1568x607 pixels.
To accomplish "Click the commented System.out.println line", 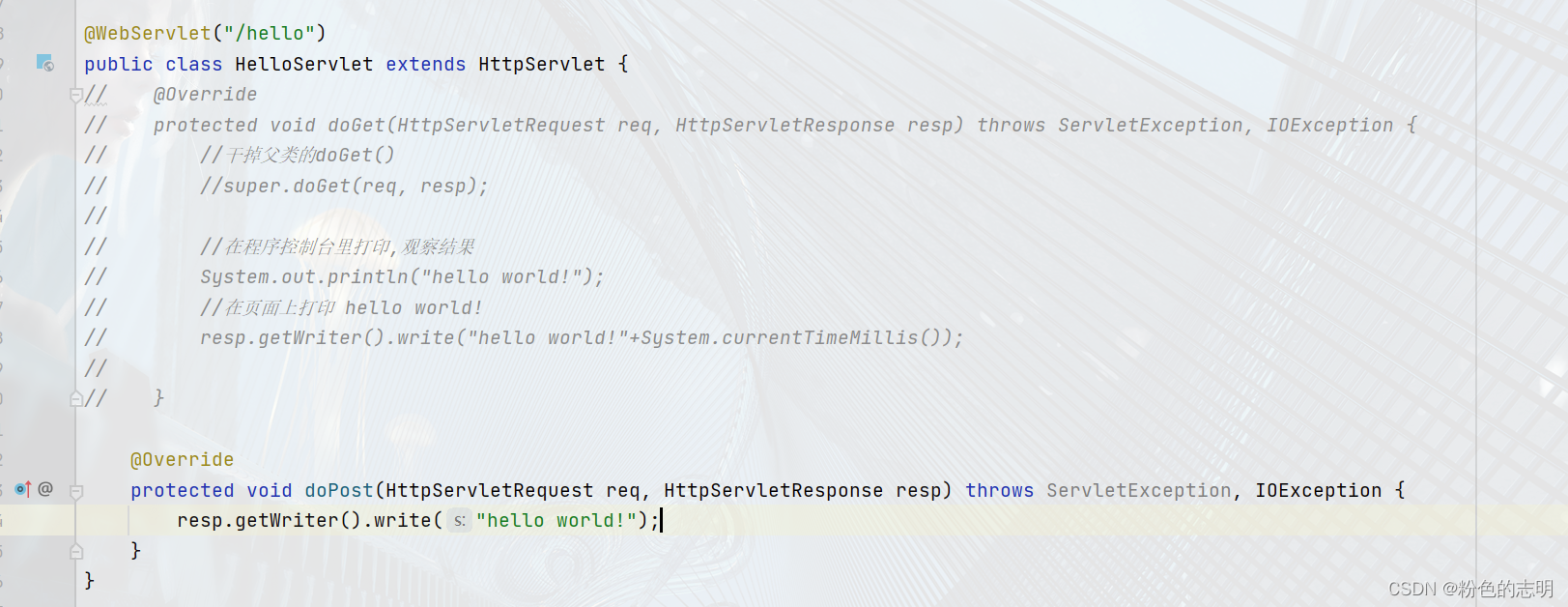I will coord(402,276).
